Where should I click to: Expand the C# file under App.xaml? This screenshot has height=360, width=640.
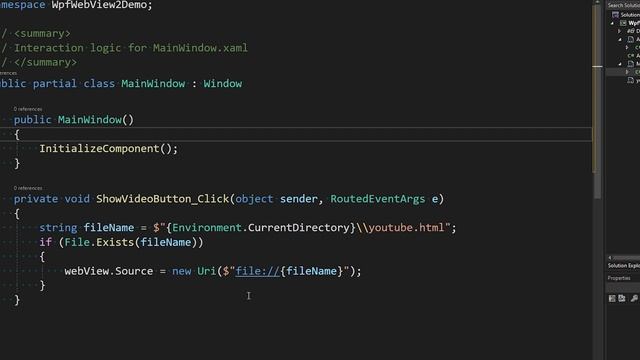[x=627, y=47]
